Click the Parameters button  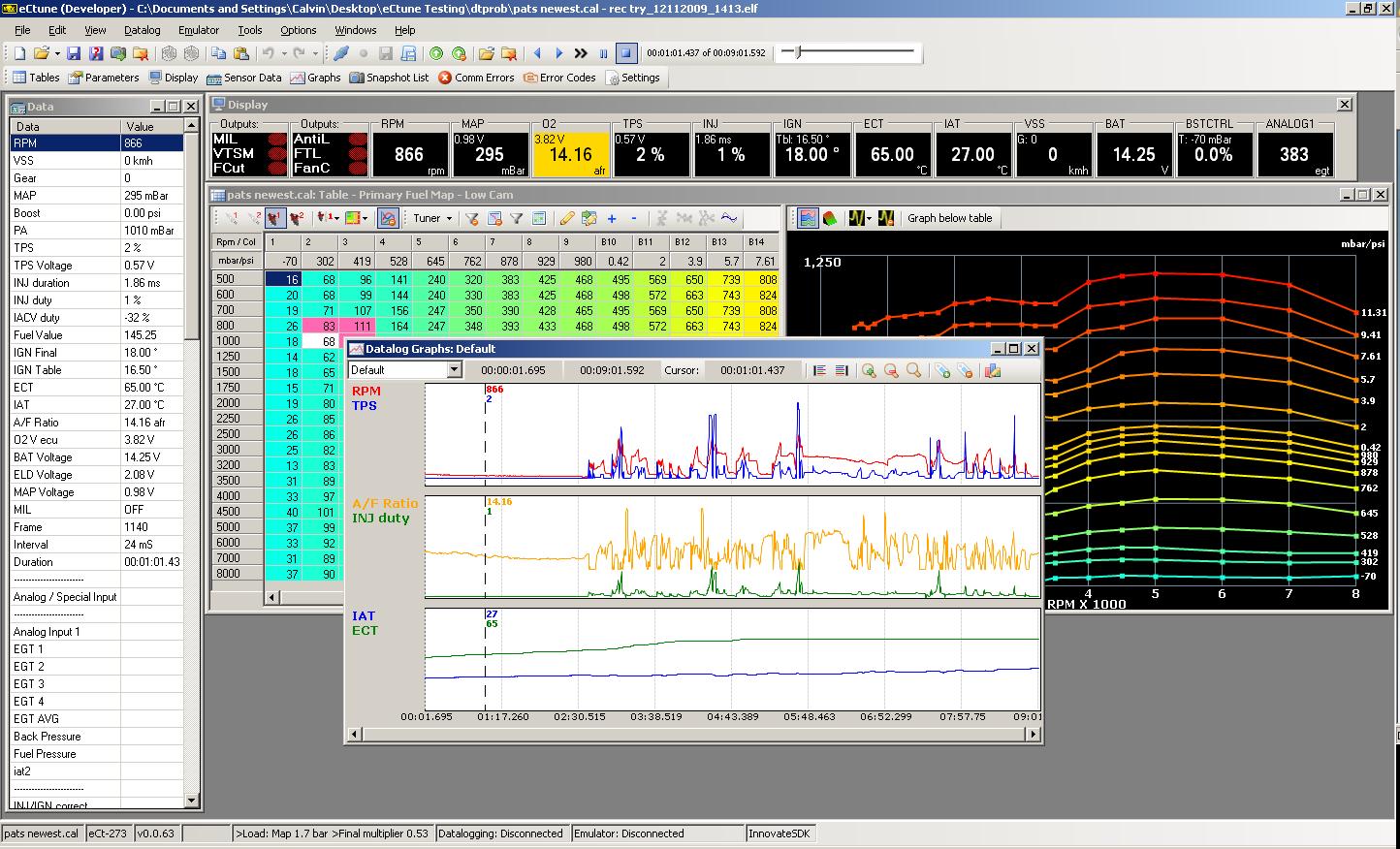[104, 78]
